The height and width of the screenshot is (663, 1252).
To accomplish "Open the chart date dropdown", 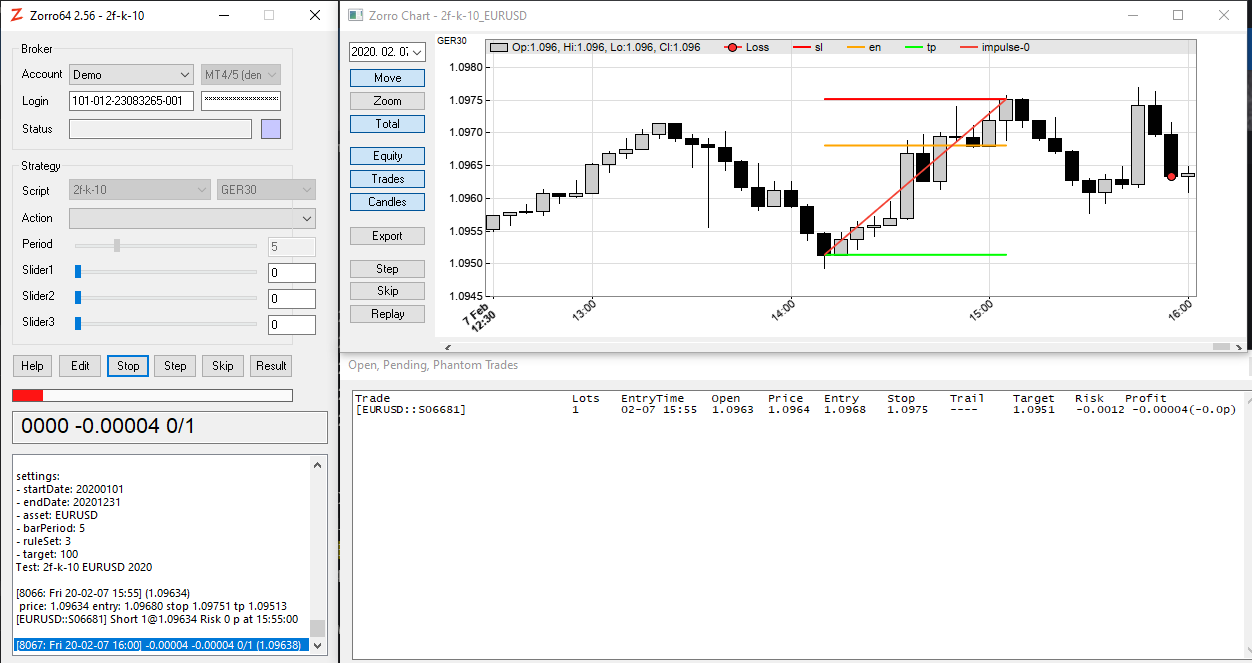I will click(387, 52).
